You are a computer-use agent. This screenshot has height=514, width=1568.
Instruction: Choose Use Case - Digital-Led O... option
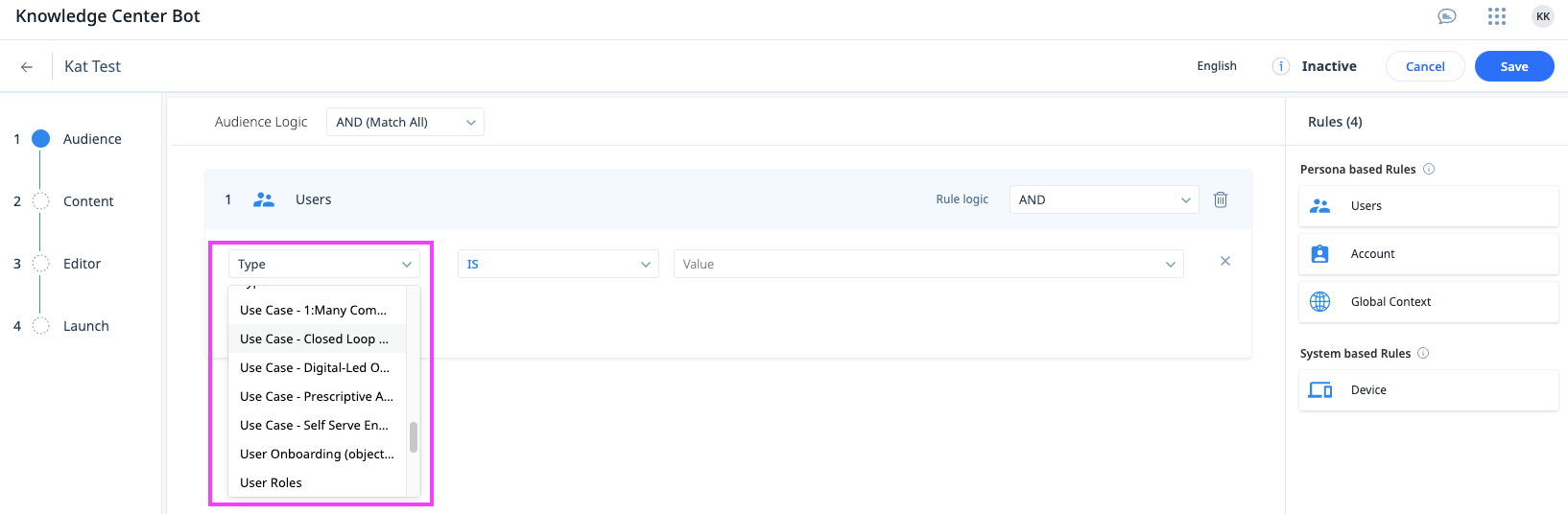318,367
